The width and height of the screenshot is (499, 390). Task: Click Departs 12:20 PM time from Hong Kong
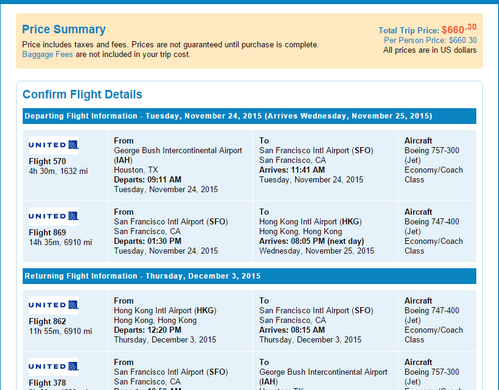pos(148,330)
